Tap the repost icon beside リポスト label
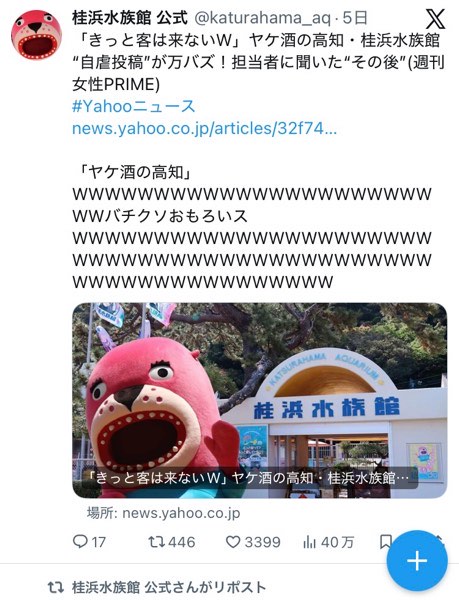 pos(55,587)
